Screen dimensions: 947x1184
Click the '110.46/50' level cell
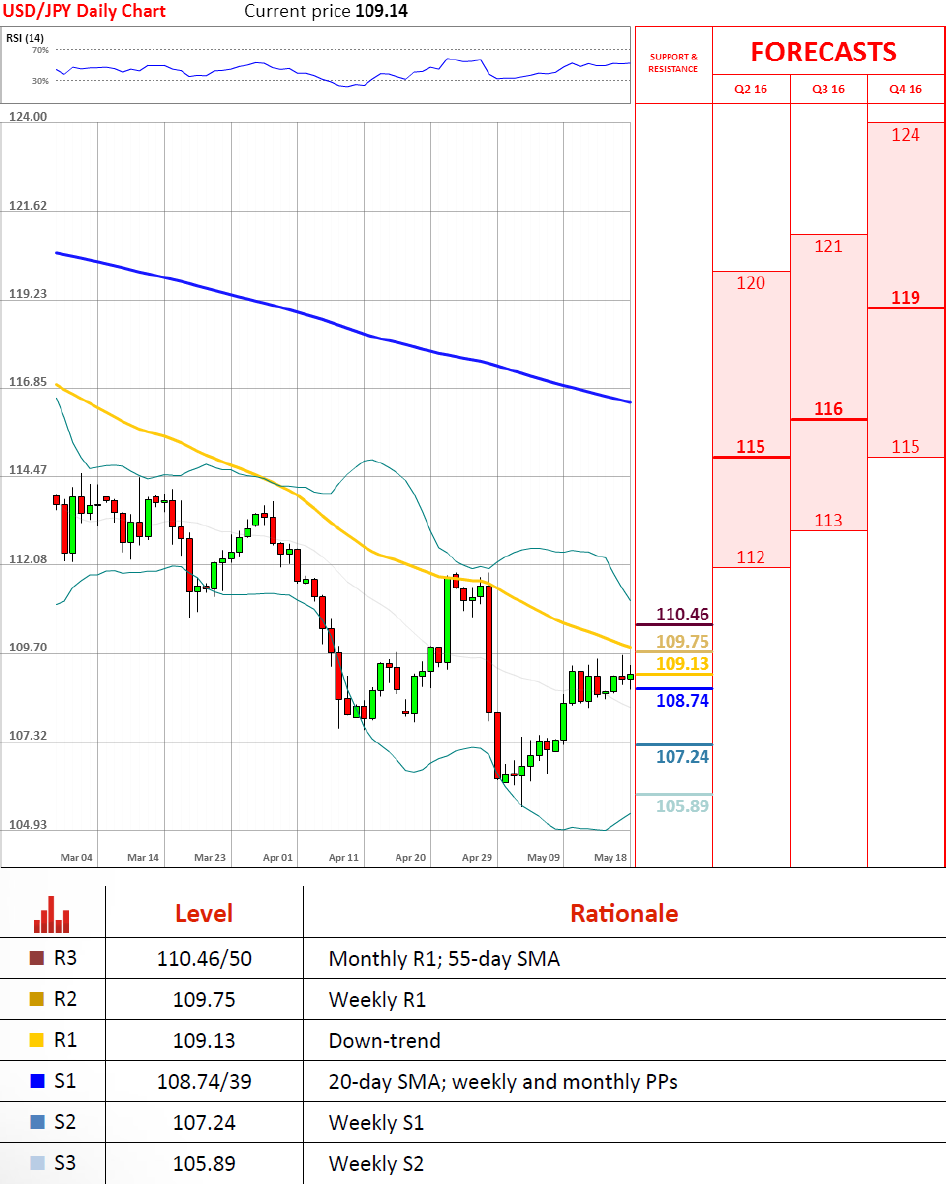pyautogui.click(x=204, y=959)
